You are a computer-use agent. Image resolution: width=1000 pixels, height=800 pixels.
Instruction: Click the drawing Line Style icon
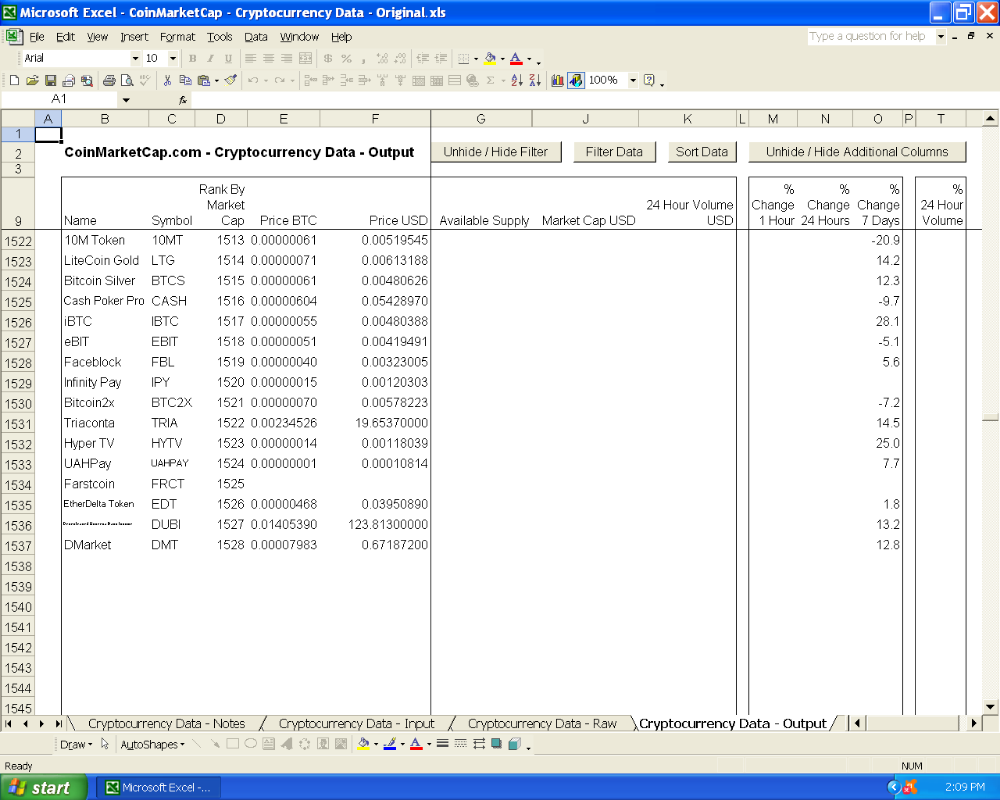pyautogui.click(x=442, y=744)
